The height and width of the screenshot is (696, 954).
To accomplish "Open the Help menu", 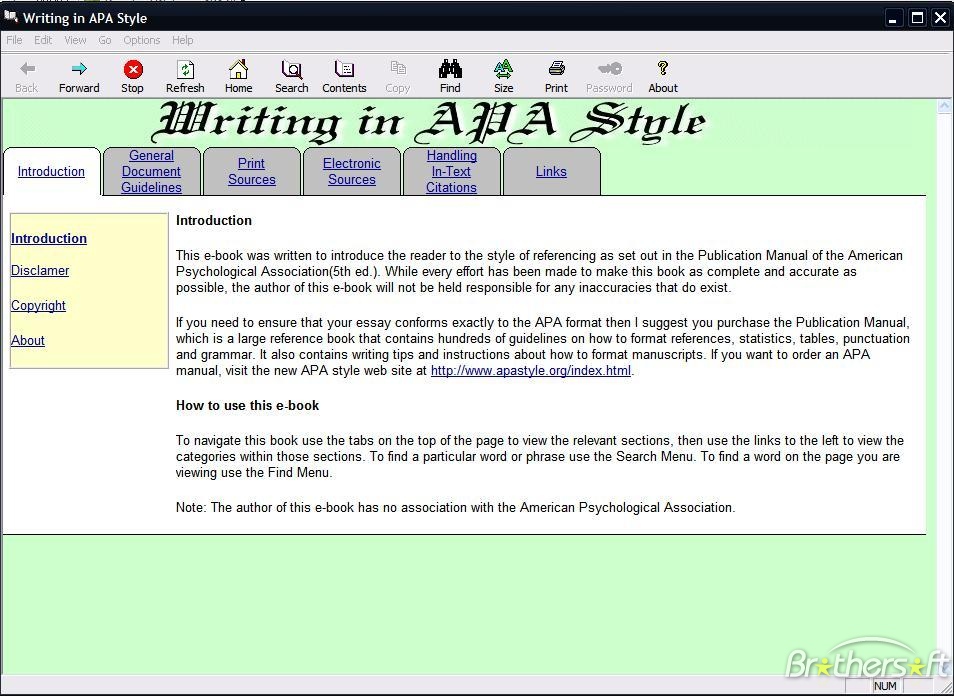I will [183, 40].
